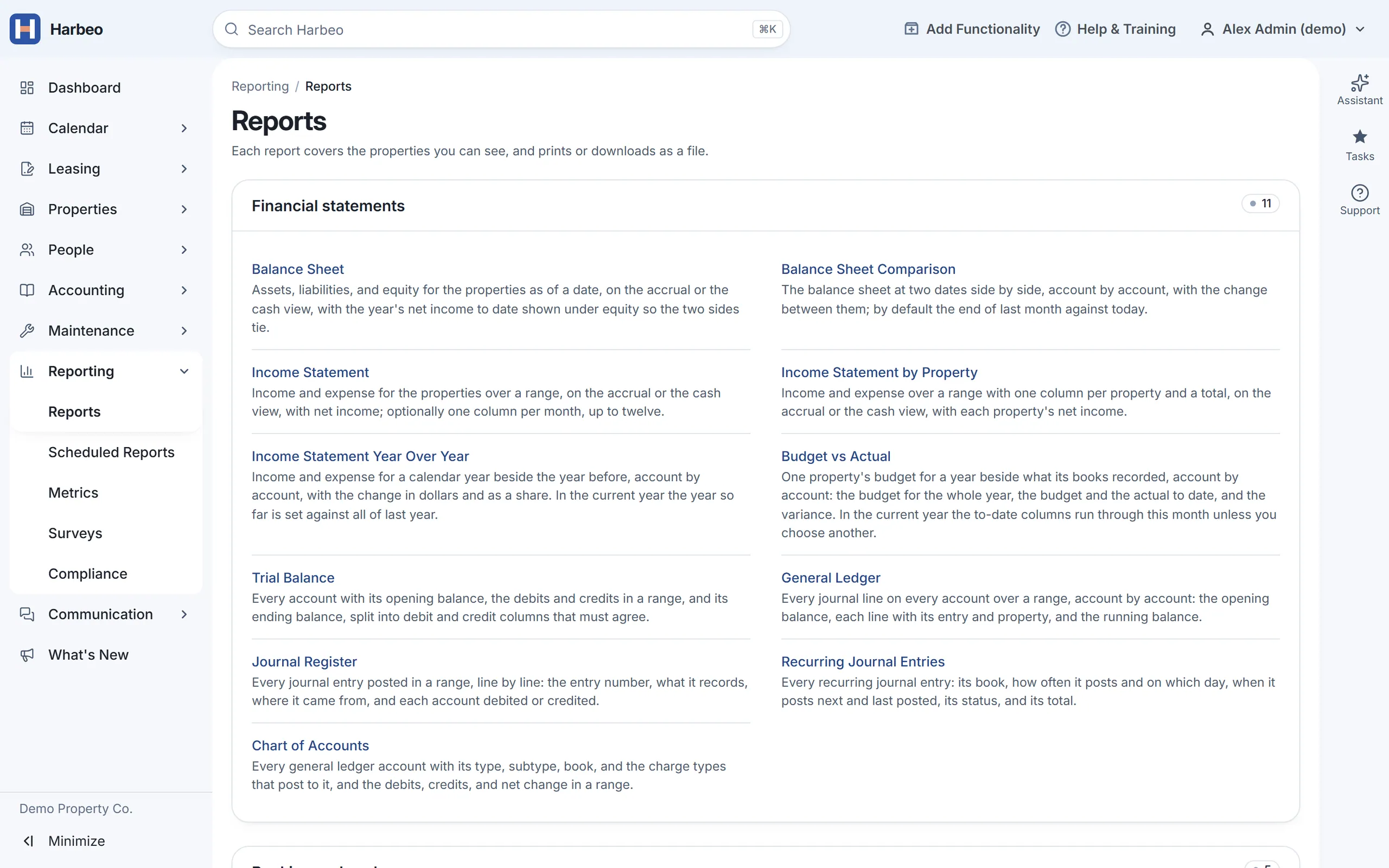Open the Balance Sheet report link

297,269
